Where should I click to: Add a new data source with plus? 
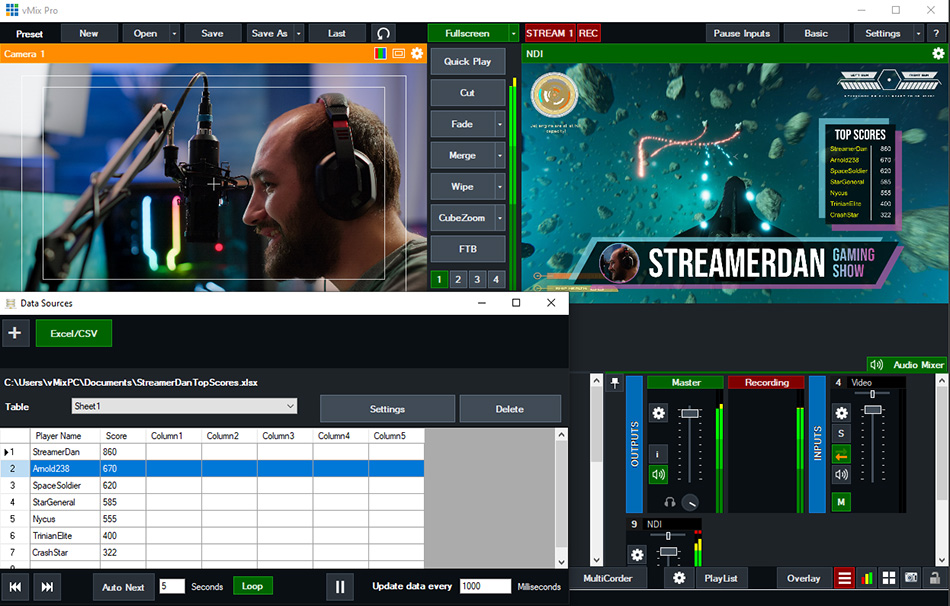tap(16, 333)
